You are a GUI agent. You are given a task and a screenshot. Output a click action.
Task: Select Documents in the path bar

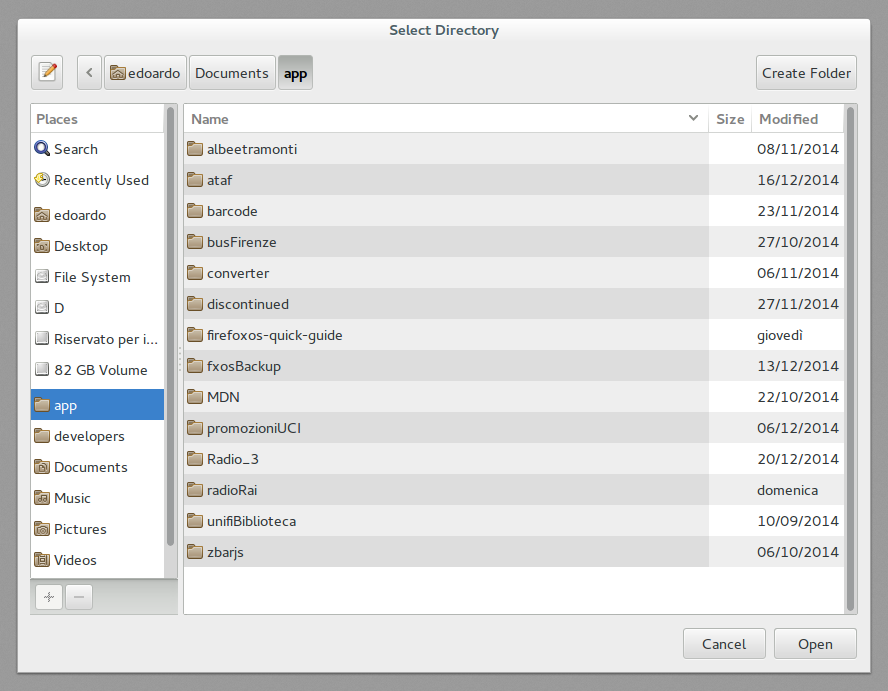click(x=232, y=73)
